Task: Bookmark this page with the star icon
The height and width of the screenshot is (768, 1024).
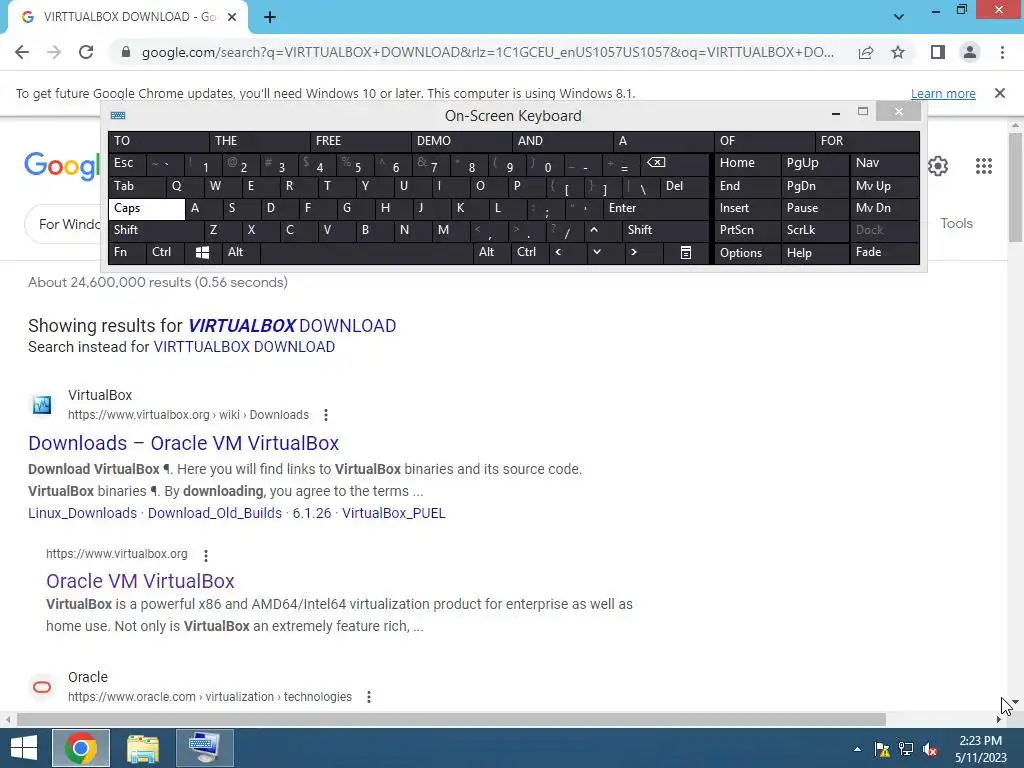Action: click(x=898, y=52)
